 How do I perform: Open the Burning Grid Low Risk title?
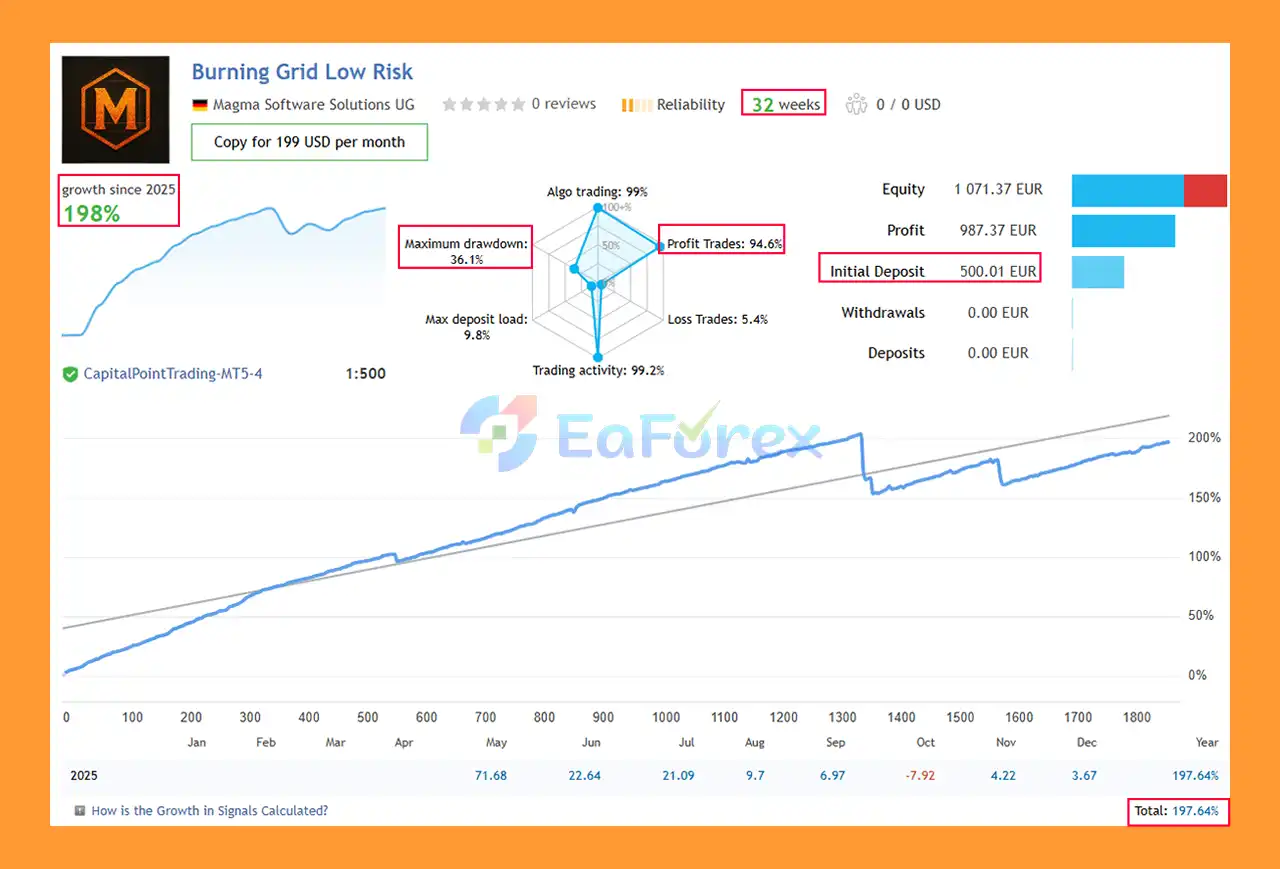click(302, 72)
